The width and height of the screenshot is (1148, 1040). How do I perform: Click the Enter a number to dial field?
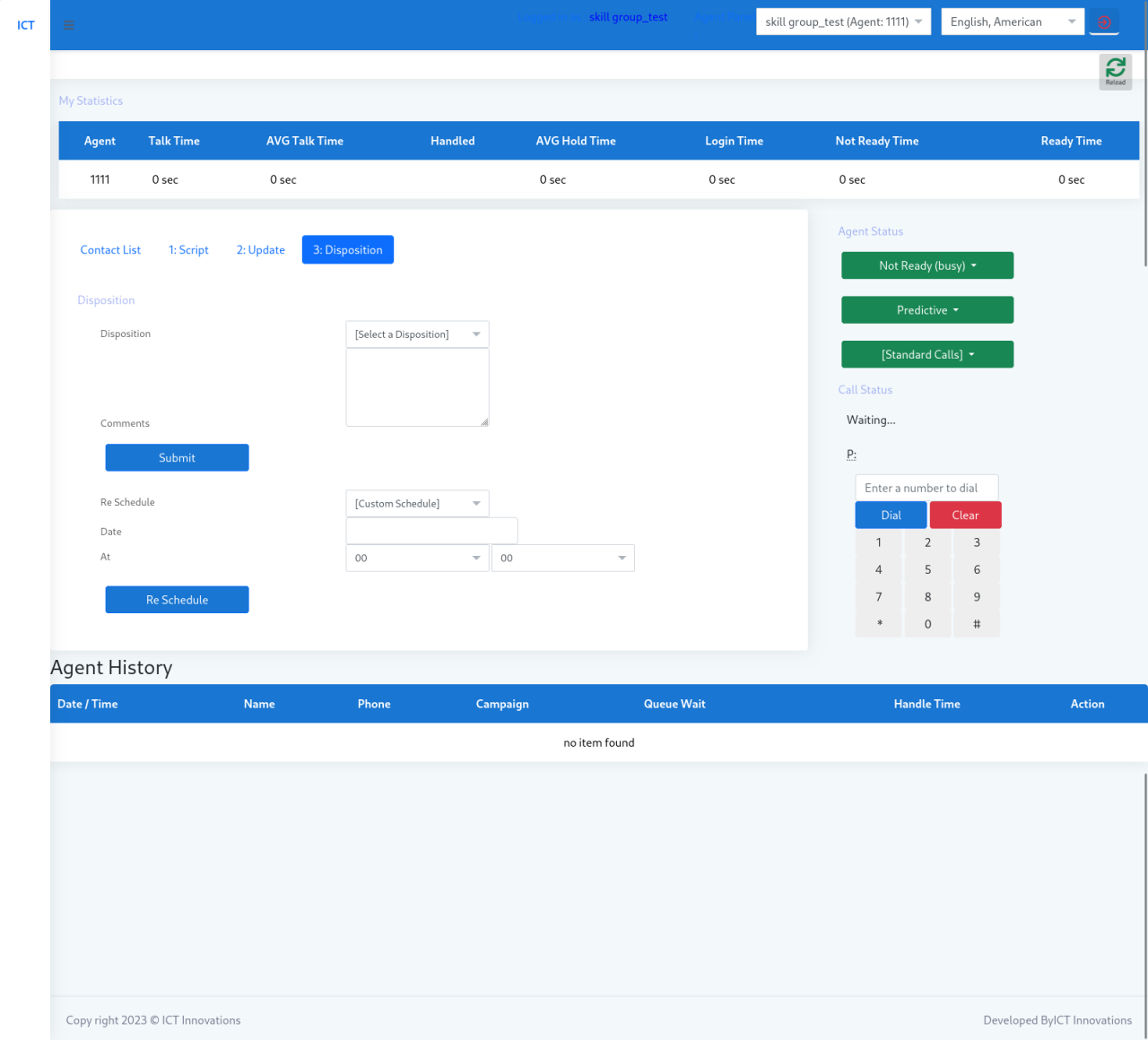[926, 487]
